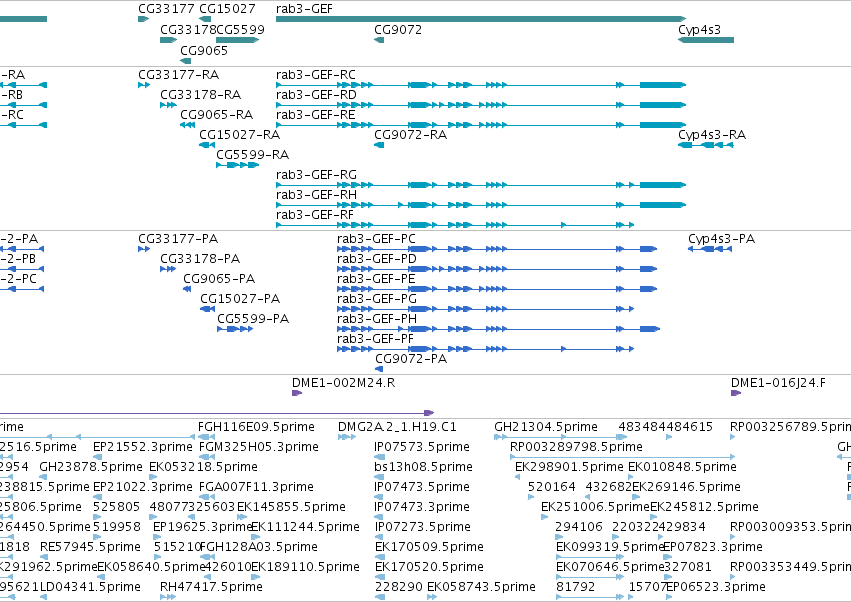Select the CG33178 gene label in top track

188,29
